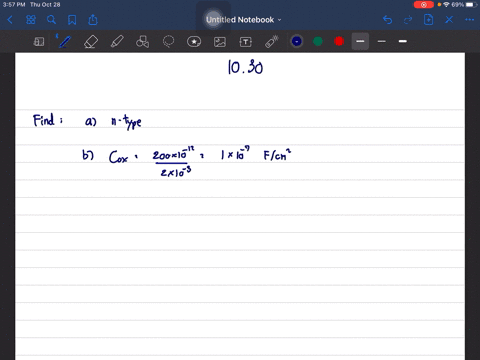Open the Elements sticker tool

click(194, 42)
